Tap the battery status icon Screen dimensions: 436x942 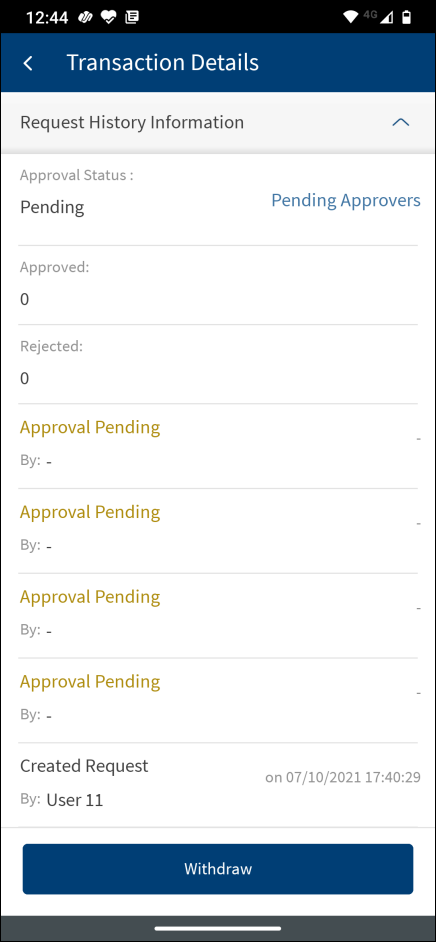pos(407,17)
